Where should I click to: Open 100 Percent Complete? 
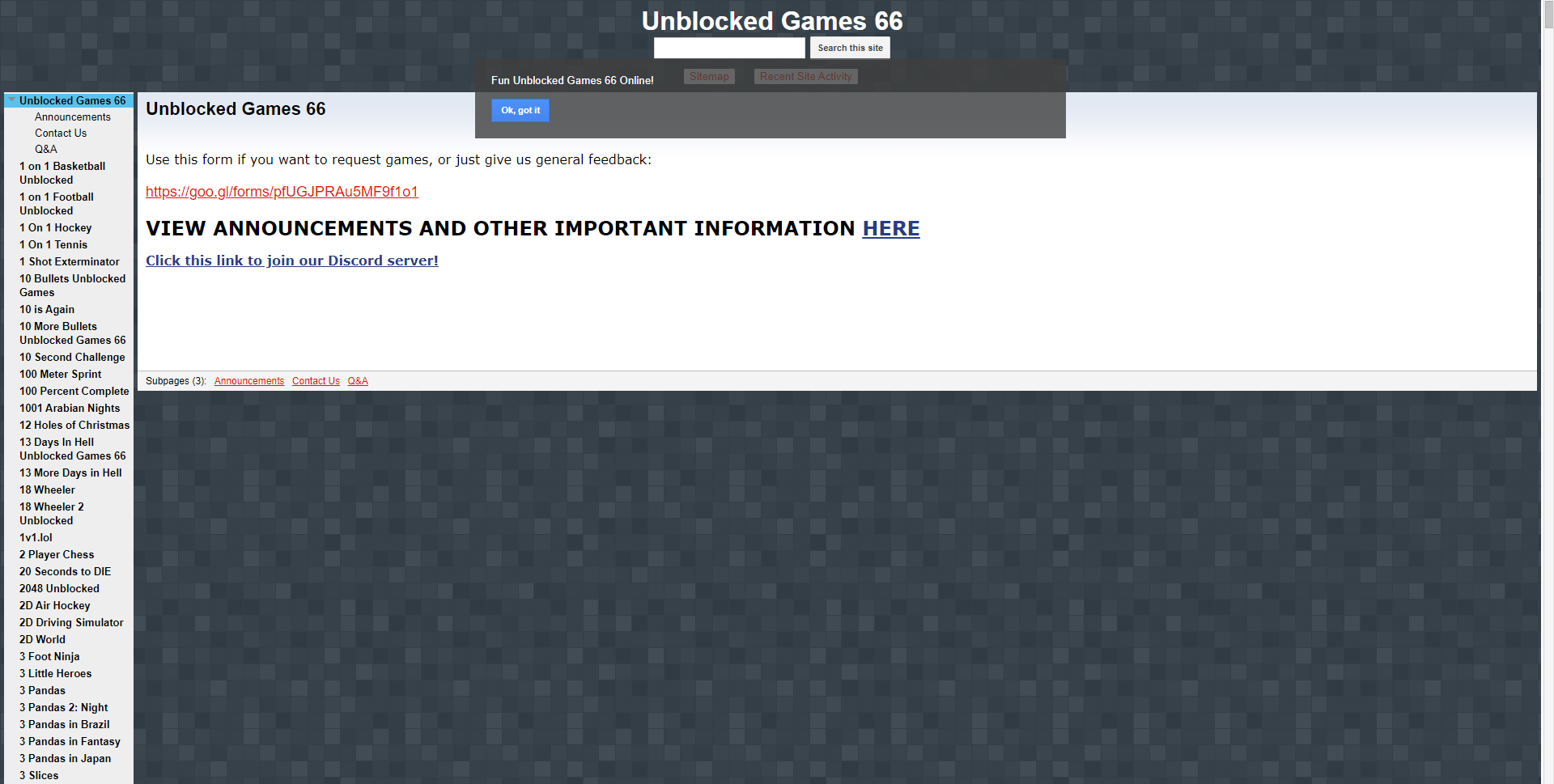pyautogui.click(x=74, y=392)
